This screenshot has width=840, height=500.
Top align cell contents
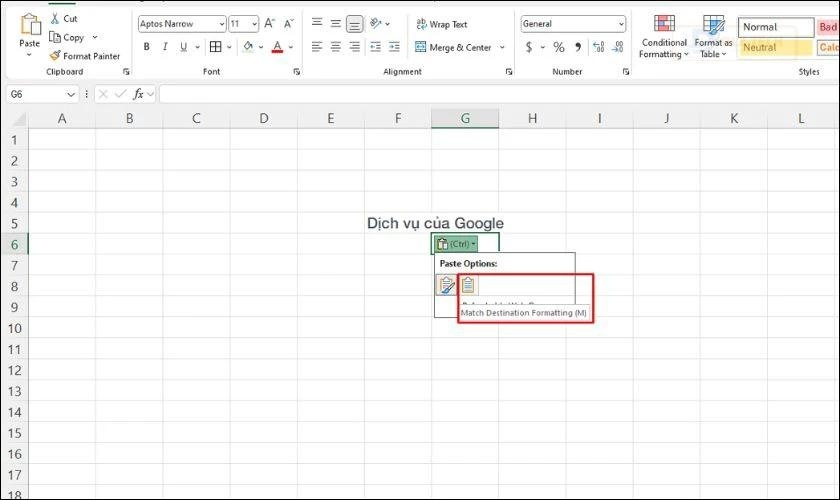click(x=317, y=23)
